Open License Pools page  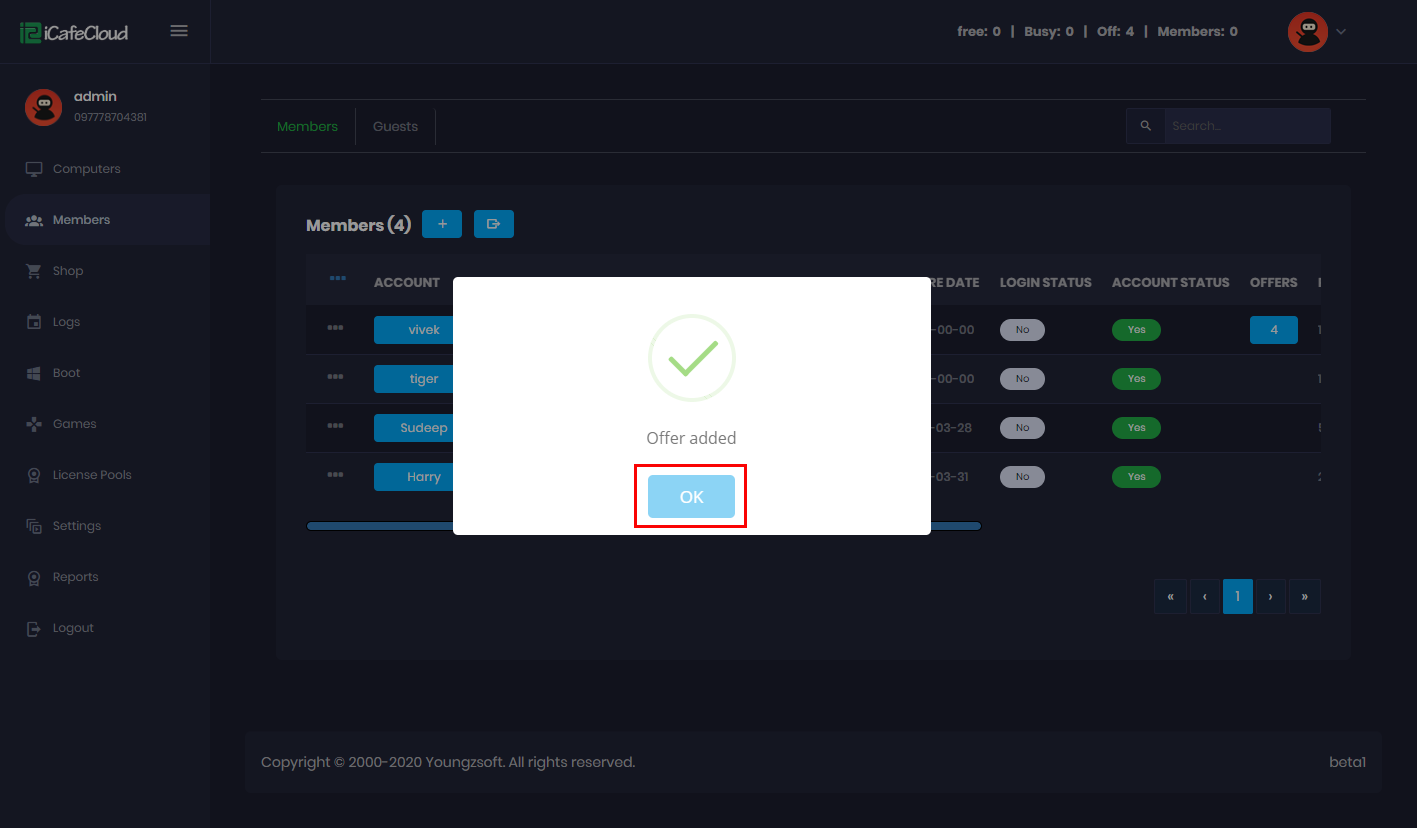point(91,475)
